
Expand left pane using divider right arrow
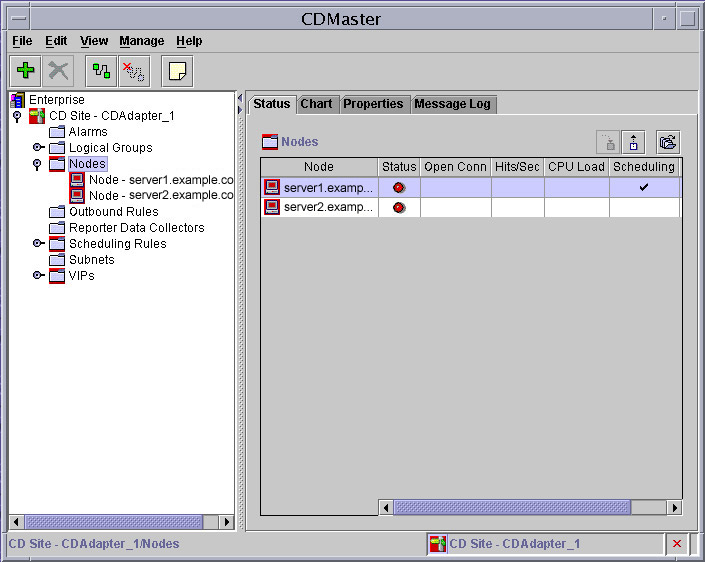click(x=240, y=110)
